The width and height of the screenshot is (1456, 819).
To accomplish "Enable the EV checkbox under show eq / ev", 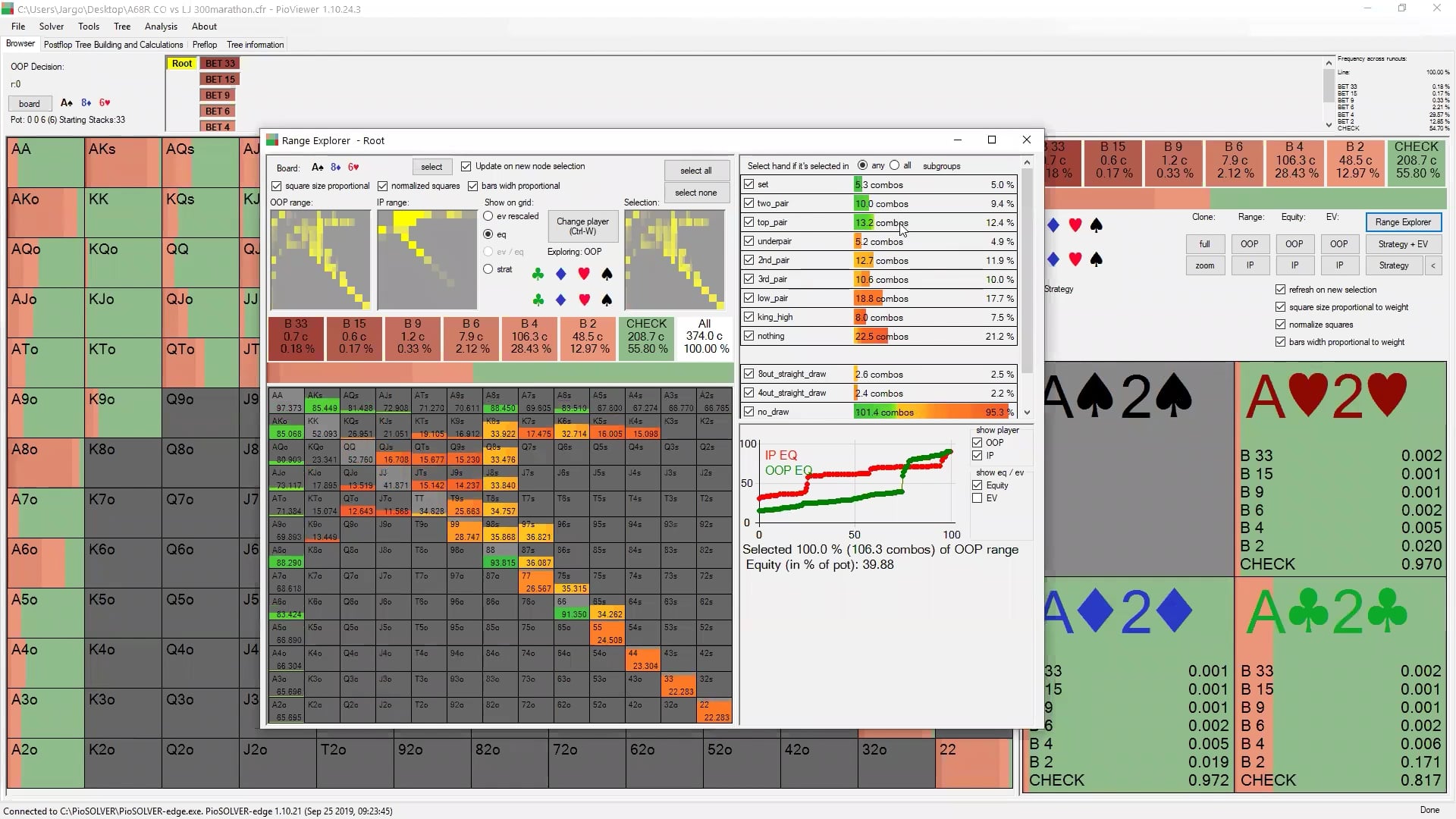I will click(x=977, y=498).
